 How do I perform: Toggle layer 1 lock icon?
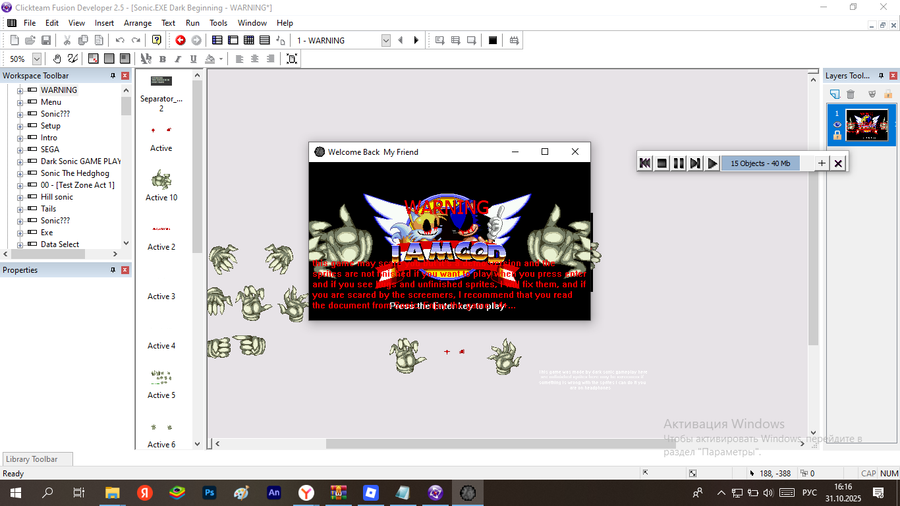(837, 135)
